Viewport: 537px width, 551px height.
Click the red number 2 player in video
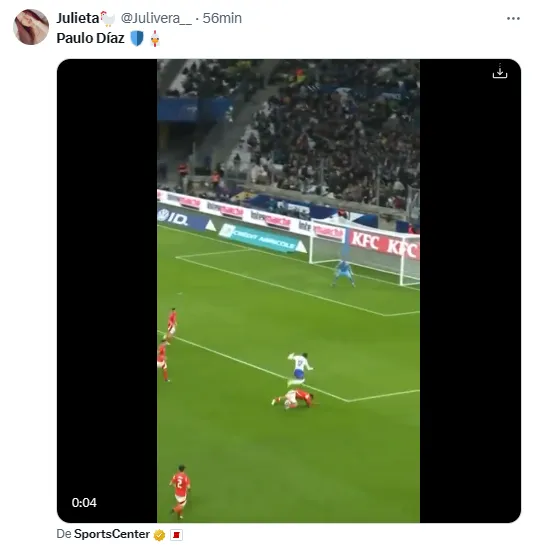(x=180, y=491)
